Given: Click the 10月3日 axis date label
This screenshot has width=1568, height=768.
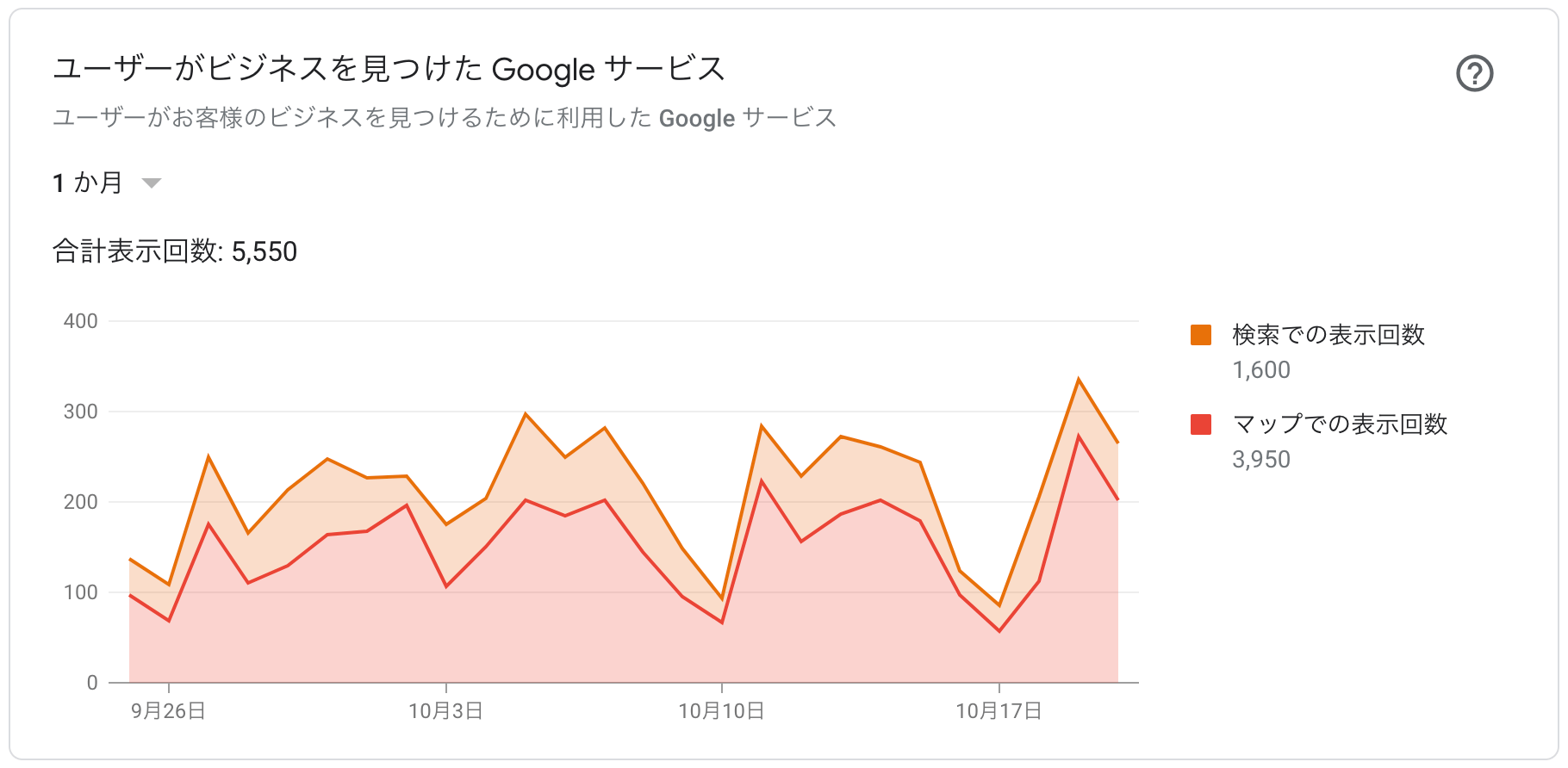Looking at the screenshot, I should [x=445, y=711].
